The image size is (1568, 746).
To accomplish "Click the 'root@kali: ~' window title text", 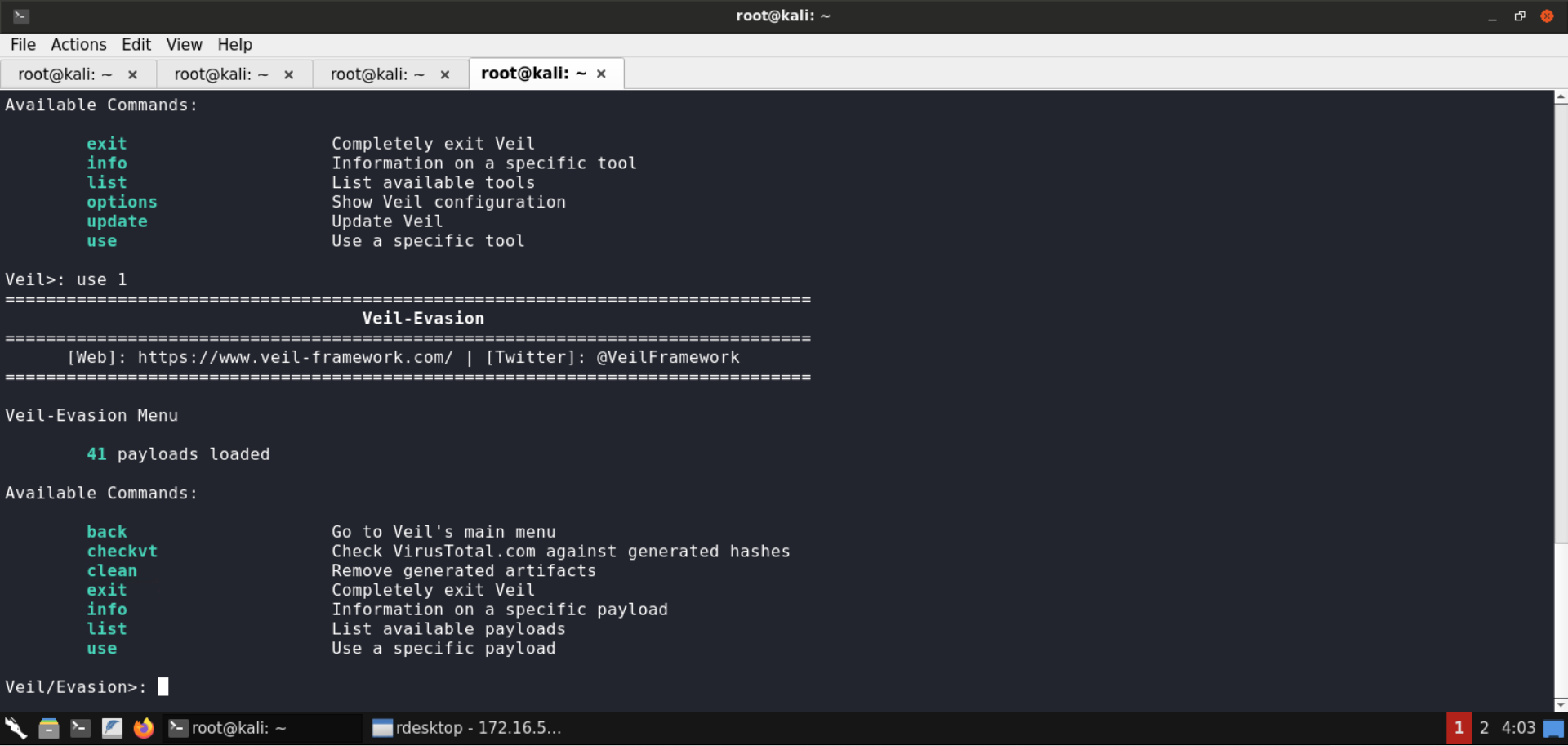I will 782,16.
